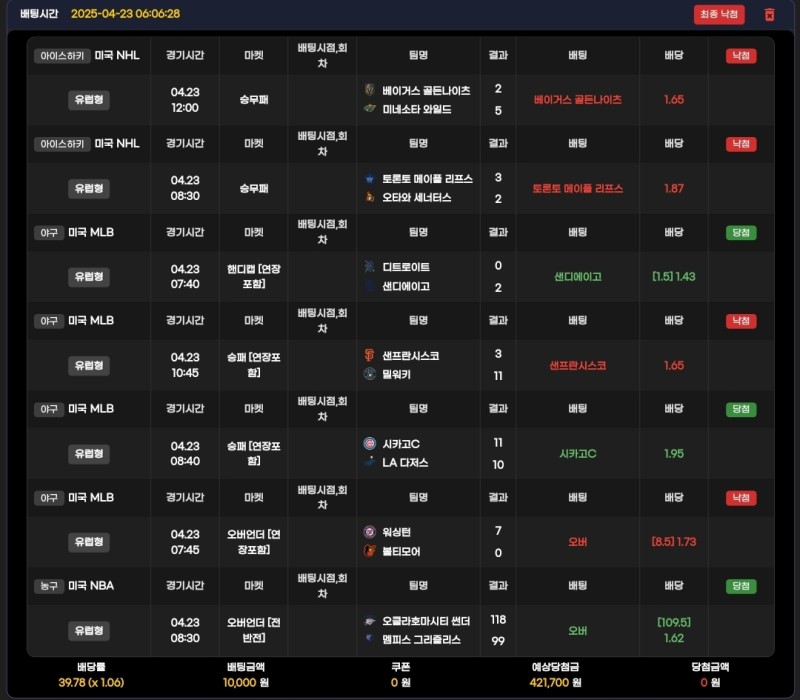Image resolution: width=800 pixels, height=700 pixels.
Task: Click the San Francisco Giants logo
Action: 370,355
